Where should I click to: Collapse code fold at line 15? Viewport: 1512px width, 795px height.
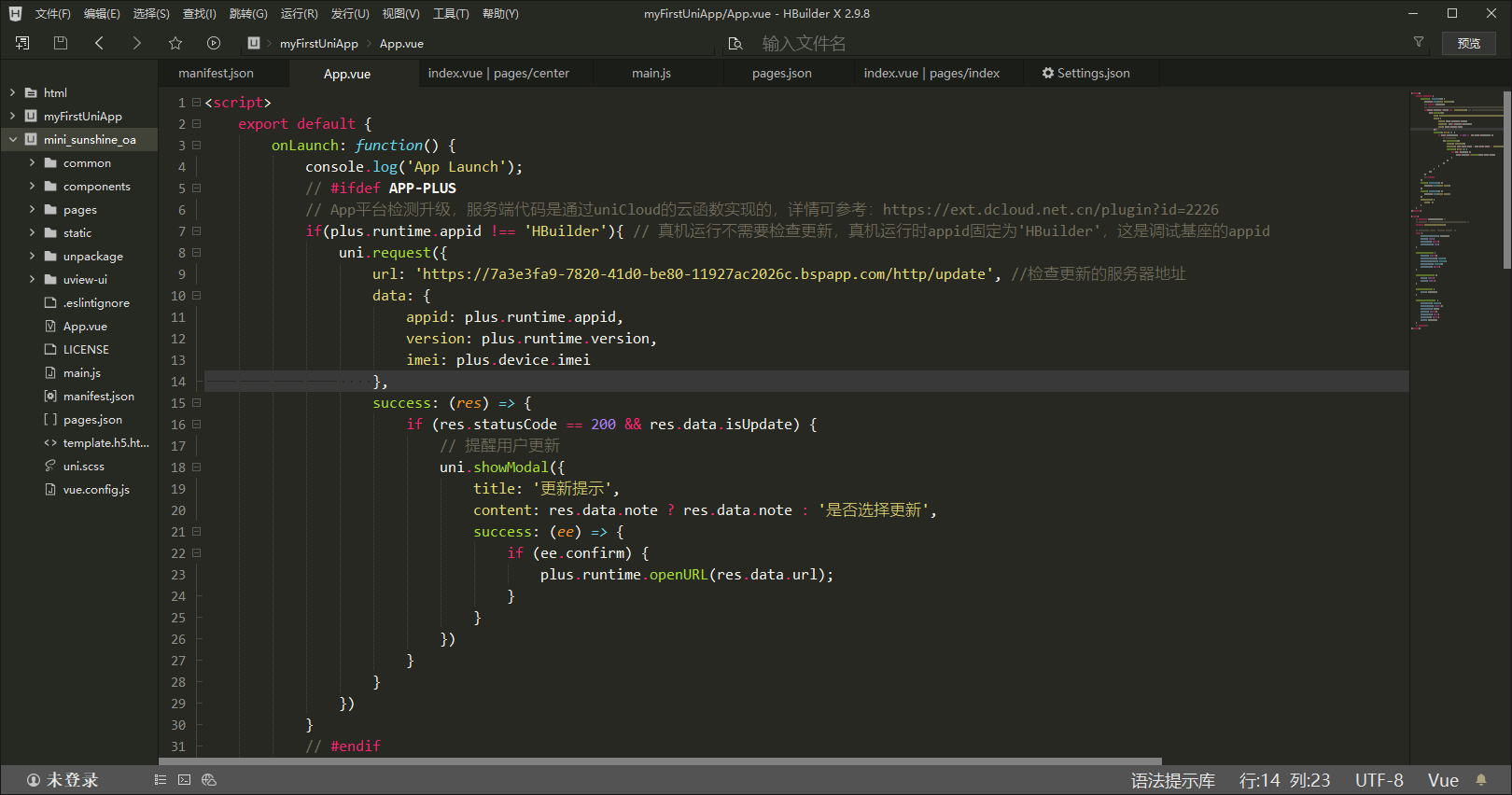coord(196,403)
